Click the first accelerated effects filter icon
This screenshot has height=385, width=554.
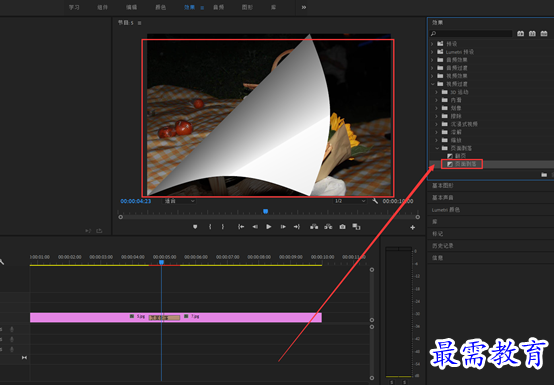pos(520,34)
